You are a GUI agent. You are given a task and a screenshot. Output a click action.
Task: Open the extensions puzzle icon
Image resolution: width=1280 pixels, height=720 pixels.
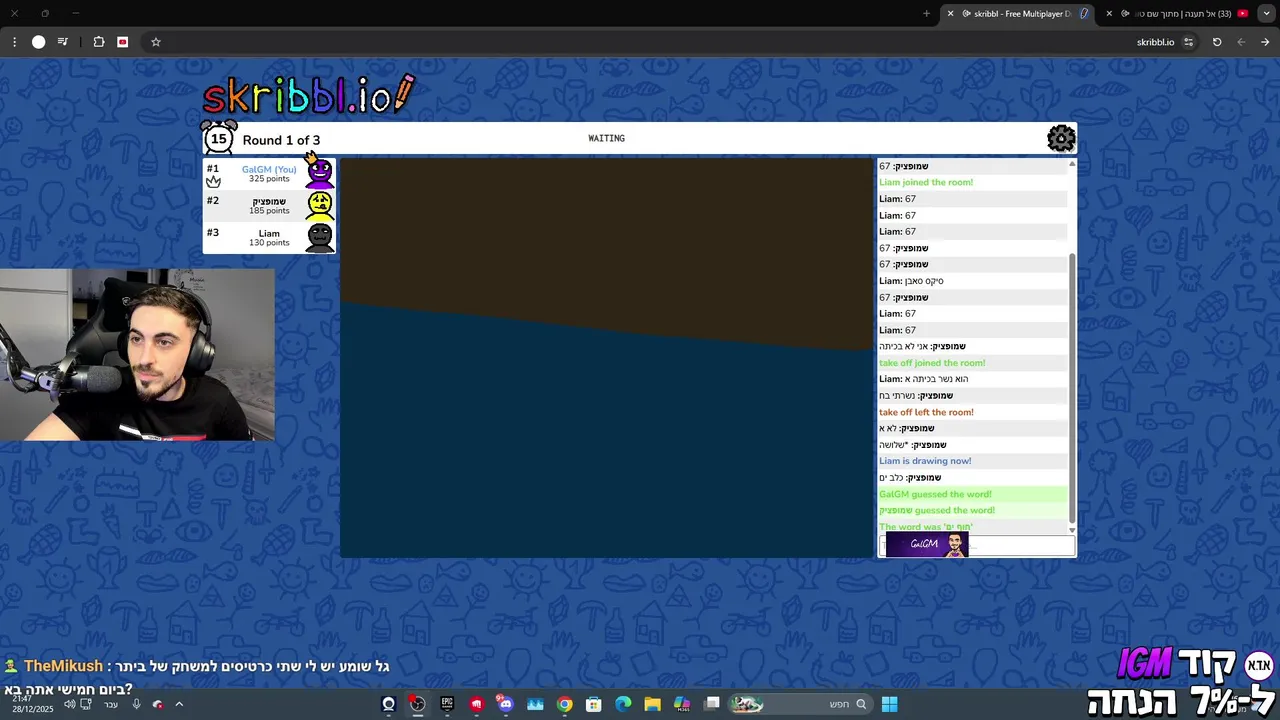point(99,42)
